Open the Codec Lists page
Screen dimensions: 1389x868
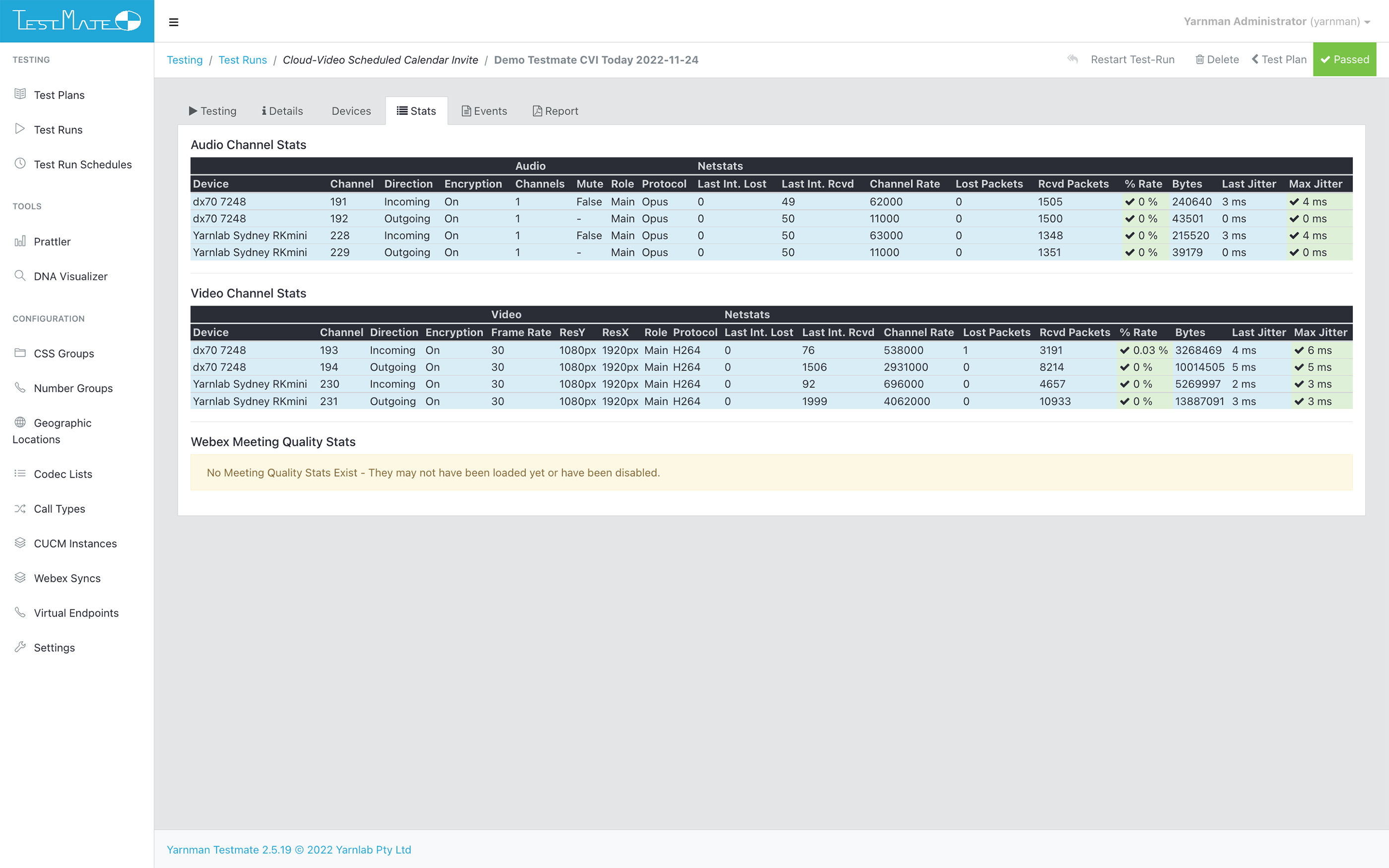[62, 474]
